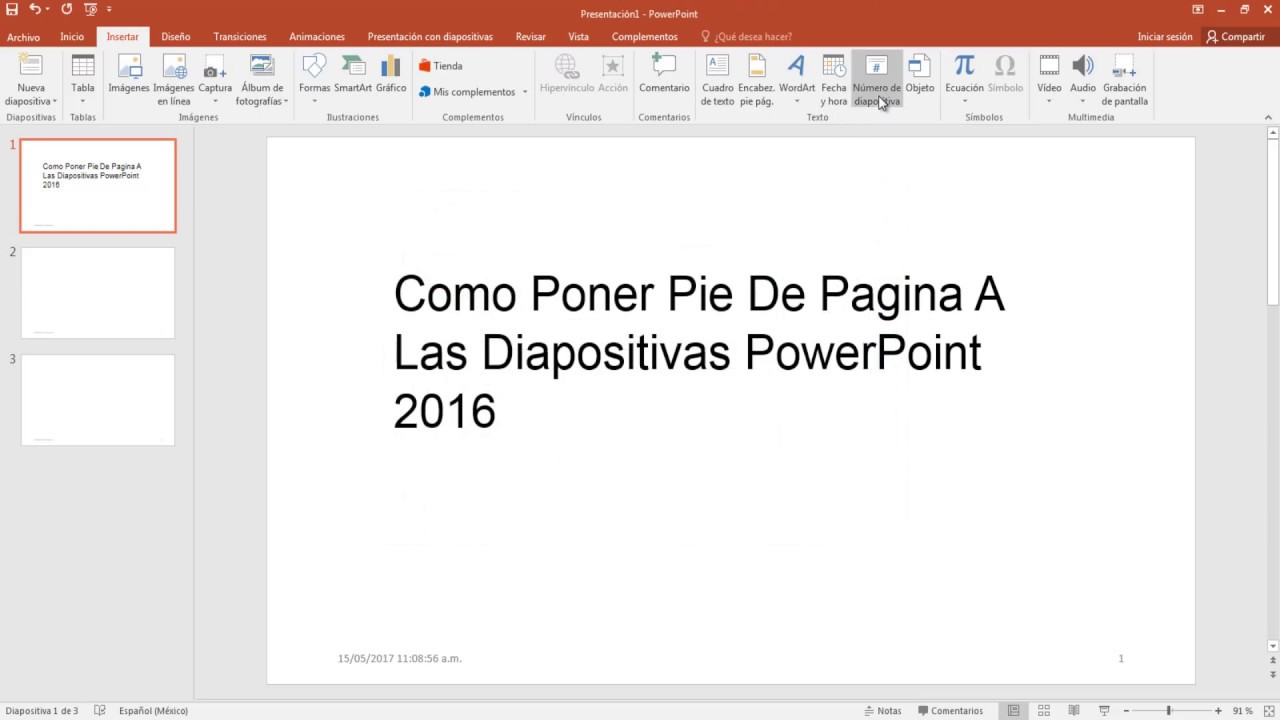Insert an Objeto
Screen dimensions: 1280x720
tap(920, 75)
